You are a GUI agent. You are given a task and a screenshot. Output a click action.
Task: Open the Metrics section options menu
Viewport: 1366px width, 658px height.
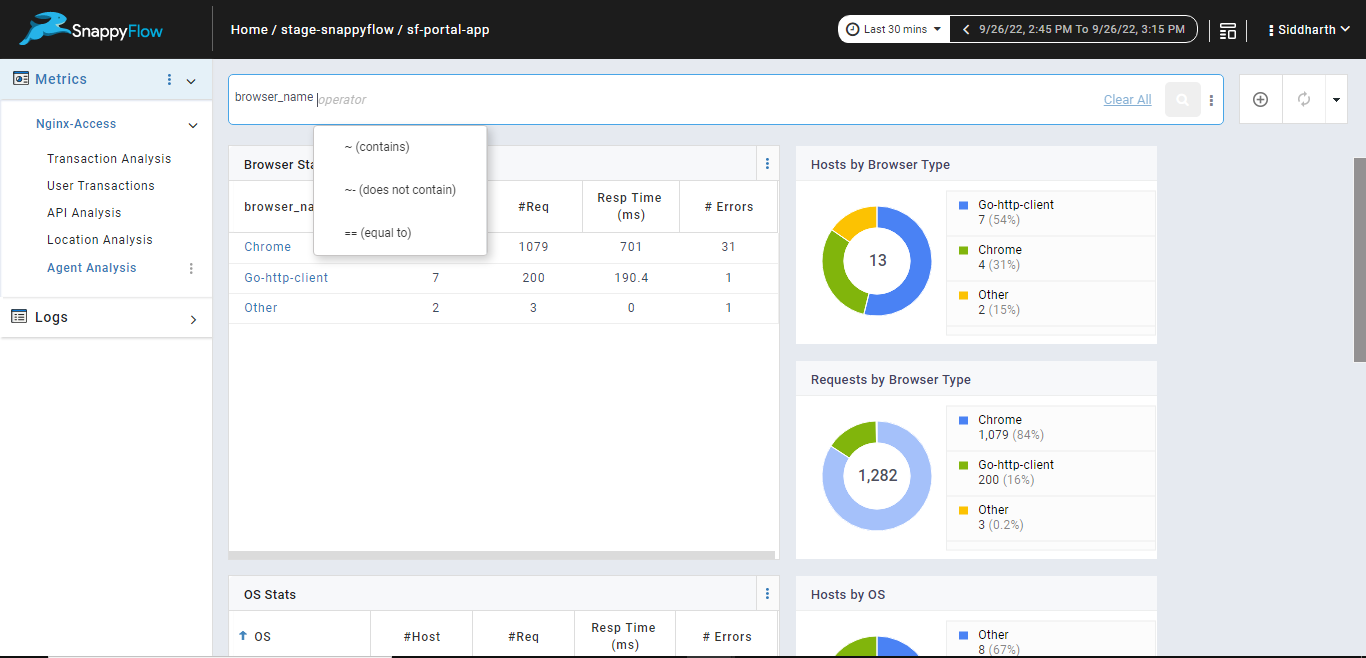point(169,80)
